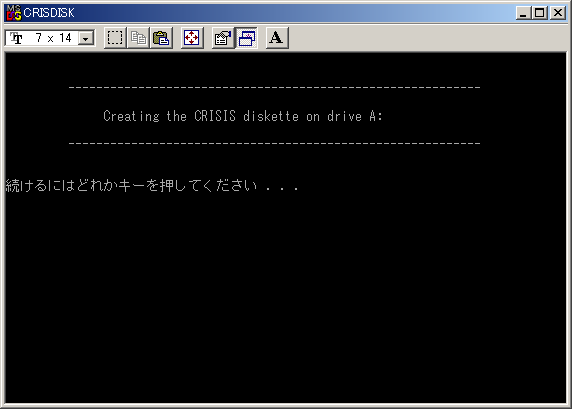Click the lower dashed separator line
The height and width of the screenshot is (409, 572).
click(x=274, y=144)
